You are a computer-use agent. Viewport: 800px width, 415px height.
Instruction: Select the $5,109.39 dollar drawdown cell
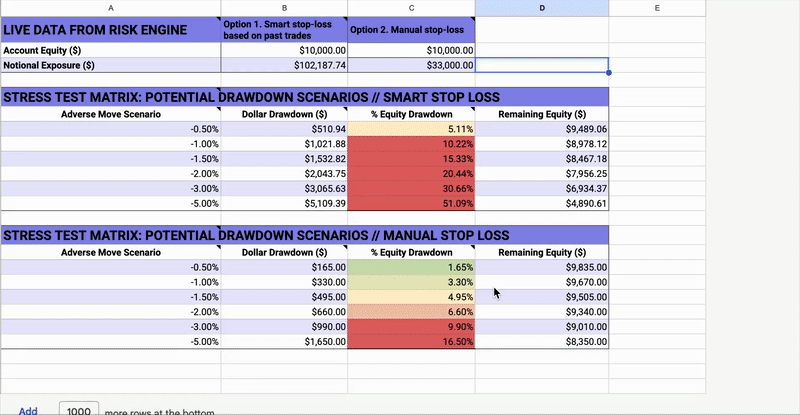pyautogui.click(x=284, y=203)
